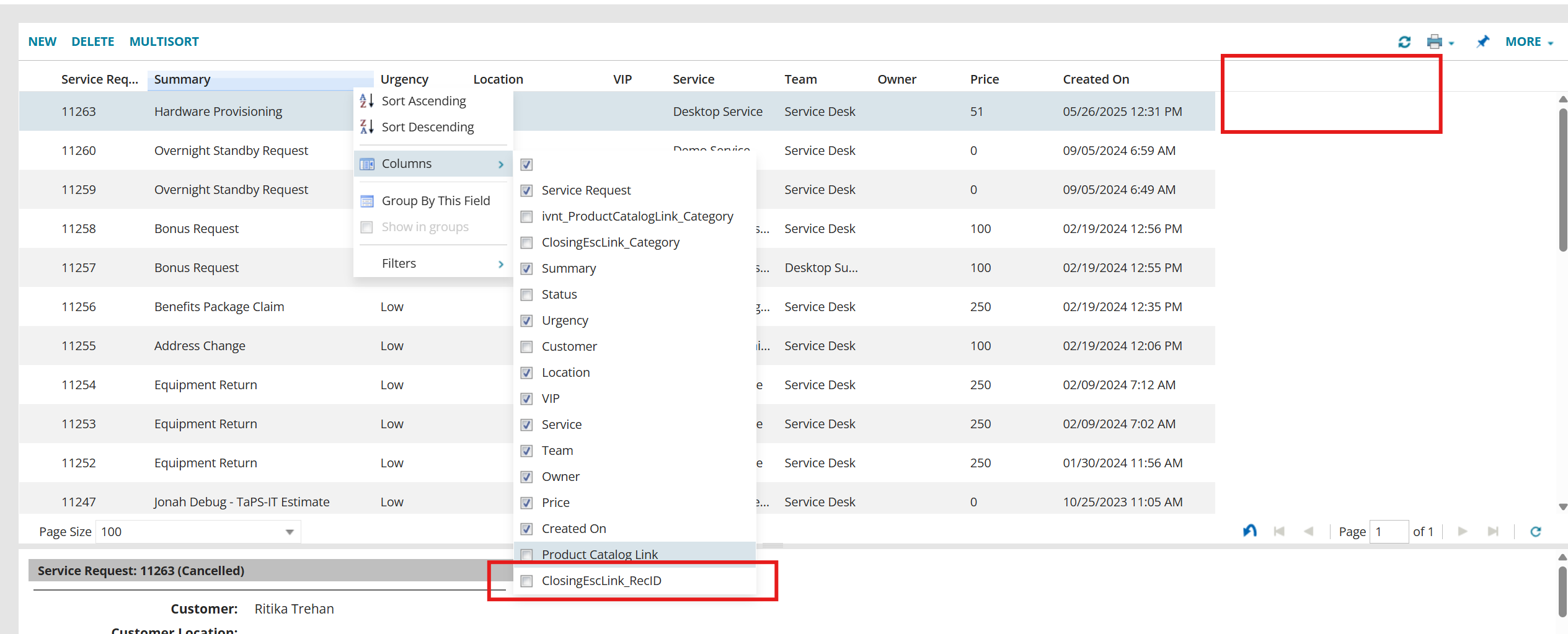The image size is (1568, 634).
Task: Select the Sort Ascending option with A-Z icon
Action: coord(423,100)
